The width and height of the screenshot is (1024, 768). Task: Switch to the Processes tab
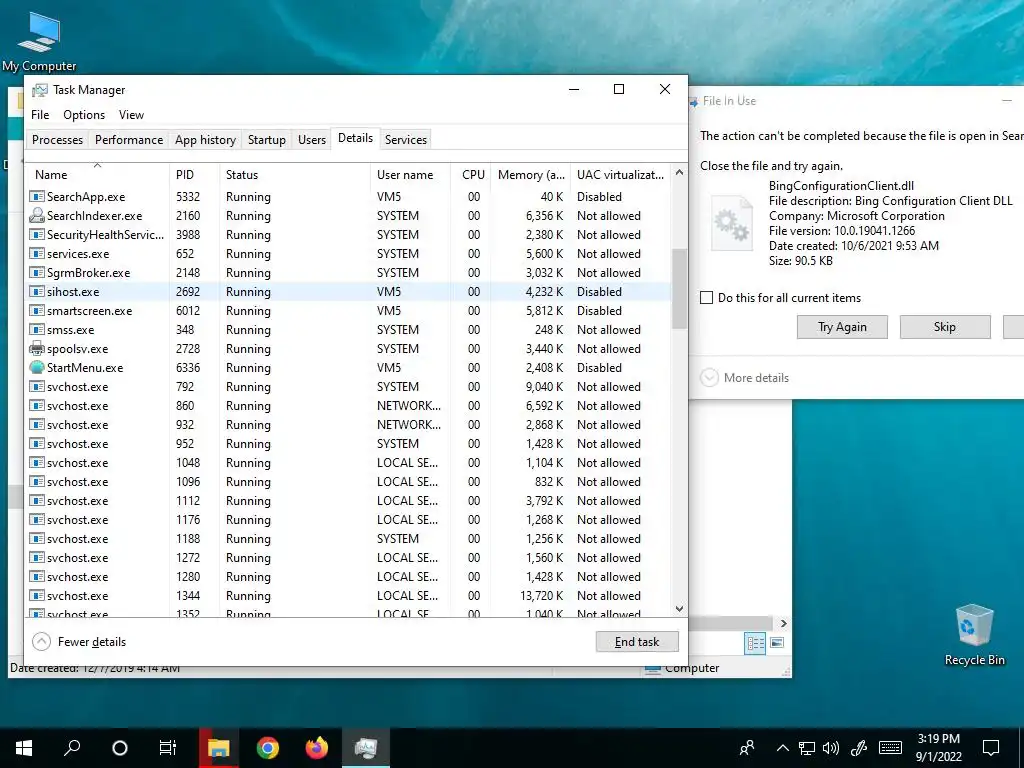click(57, 140)
